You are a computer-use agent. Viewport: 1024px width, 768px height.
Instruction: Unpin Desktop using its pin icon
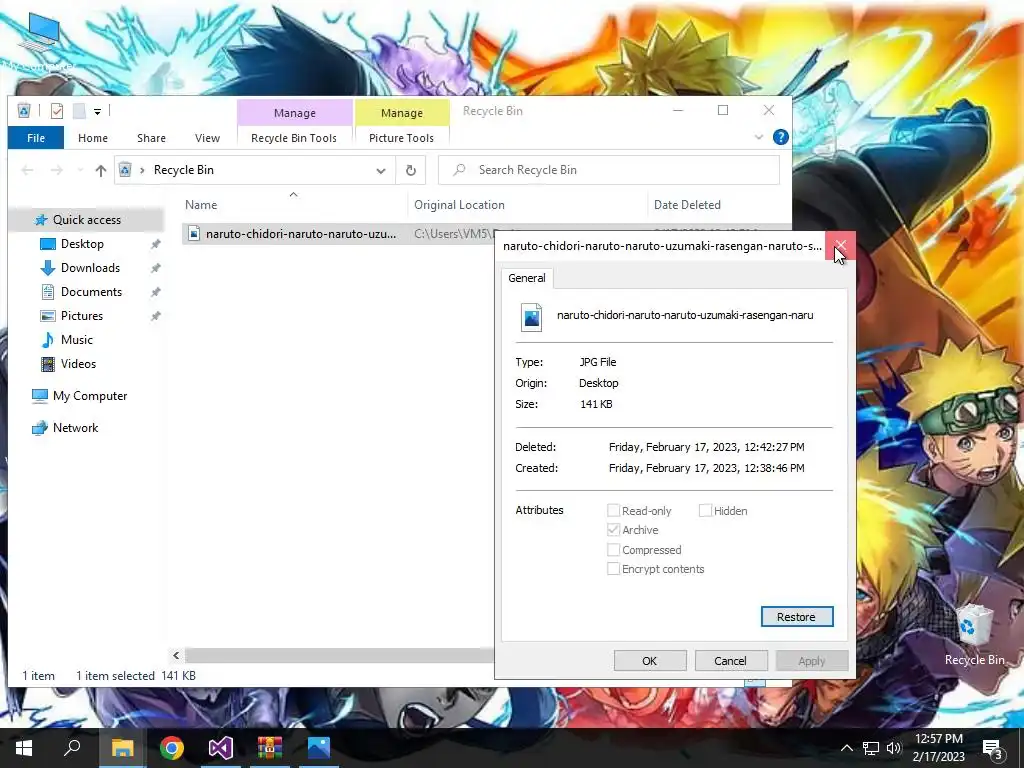155,244
